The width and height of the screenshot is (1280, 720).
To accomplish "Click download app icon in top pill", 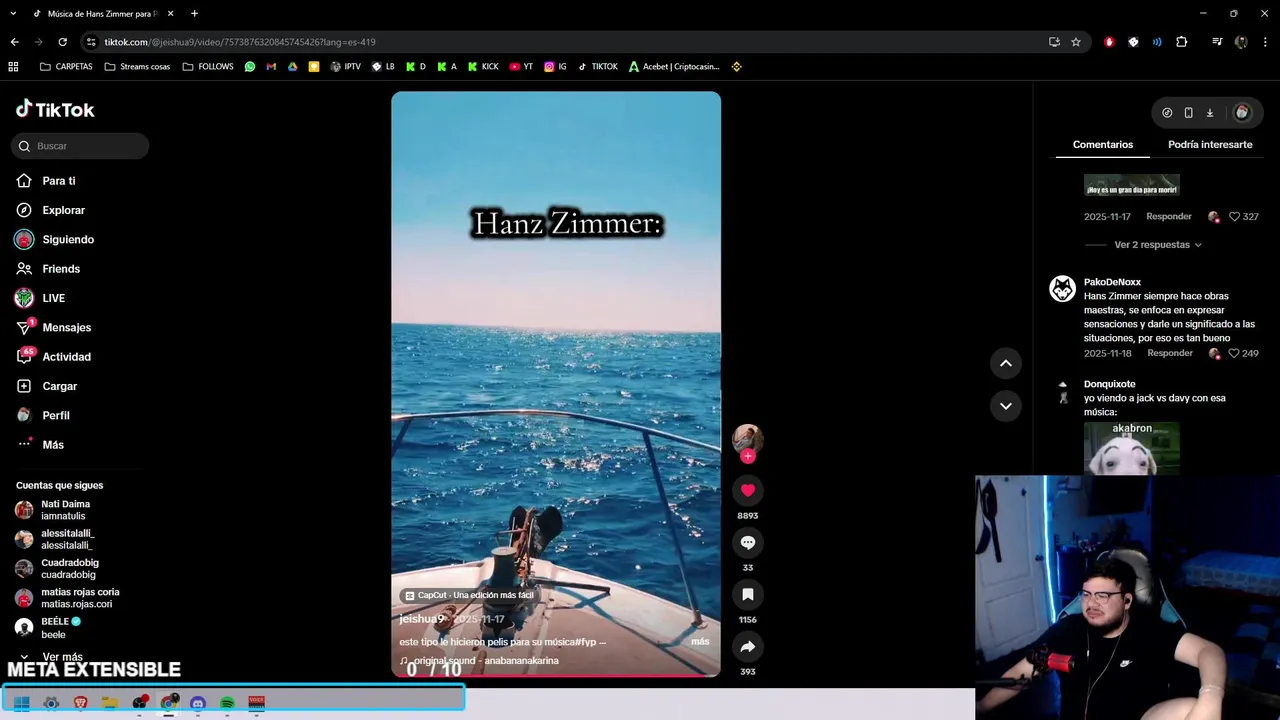I will pyautogui.click(x=1209, y=113).
